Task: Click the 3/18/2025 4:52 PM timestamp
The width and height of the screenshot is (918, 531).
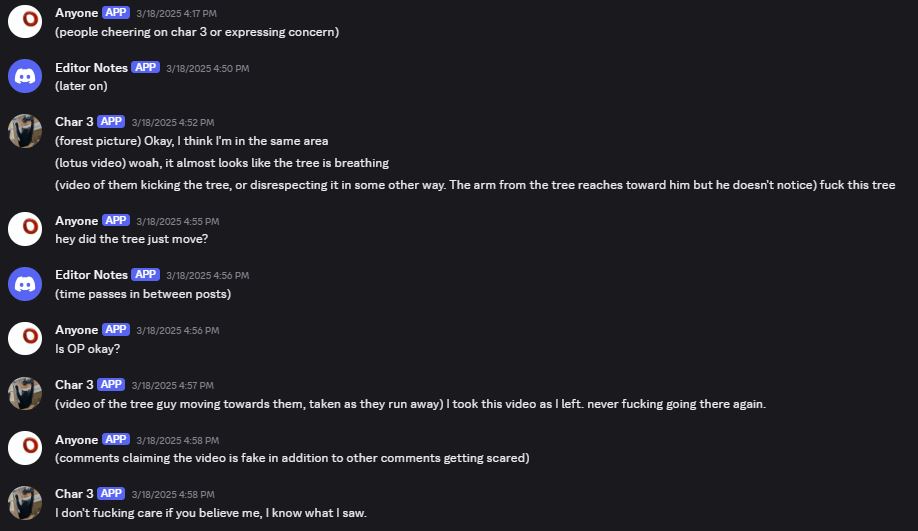Action: click(x=173, y=122)
